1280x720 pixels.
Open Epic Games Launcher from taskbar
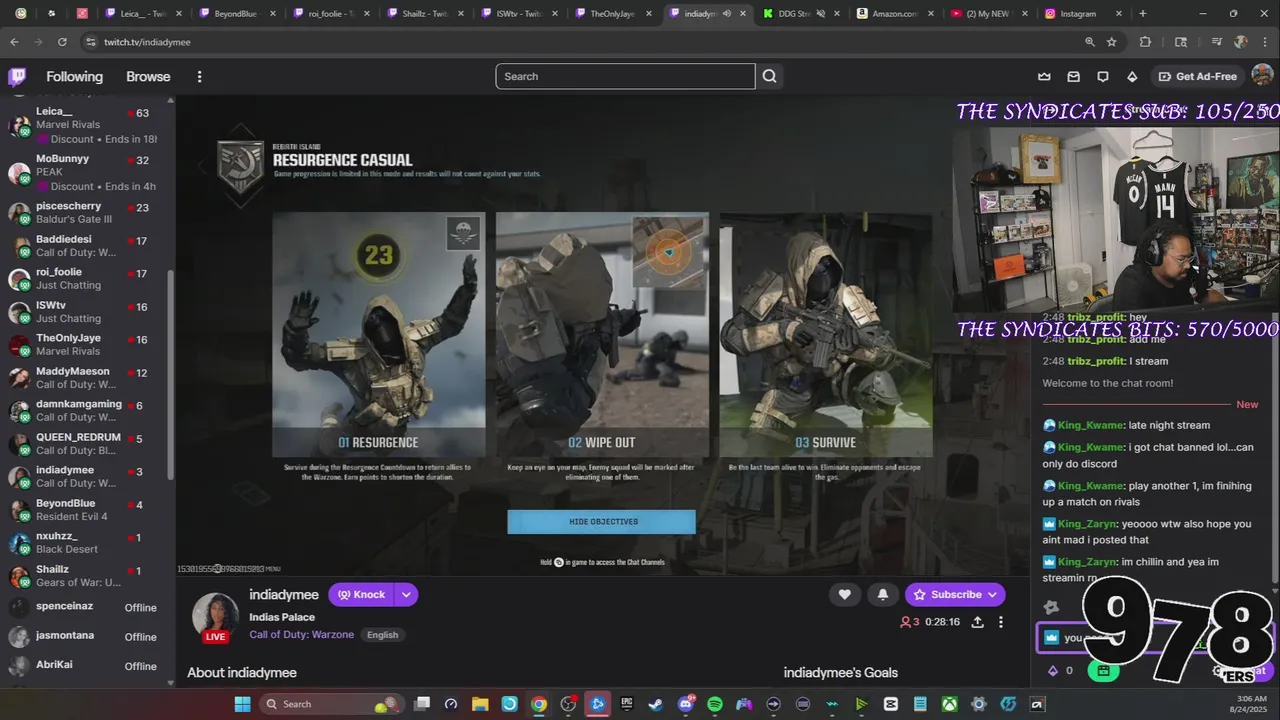coord(627,704)
